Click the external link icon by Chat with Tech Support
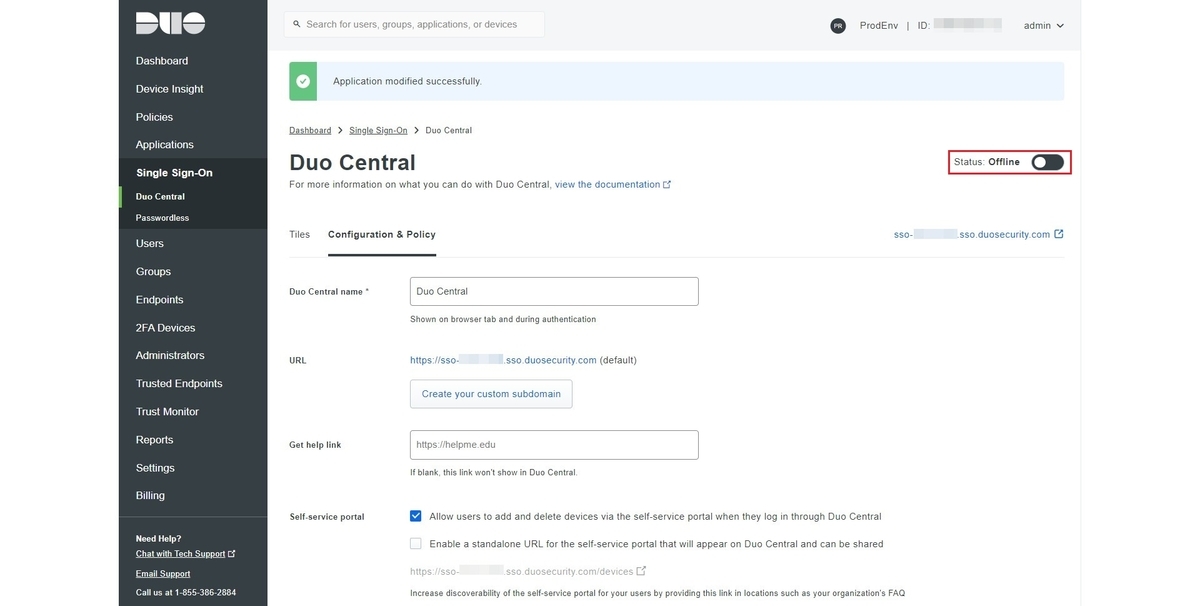 click(x=232, y=554)
